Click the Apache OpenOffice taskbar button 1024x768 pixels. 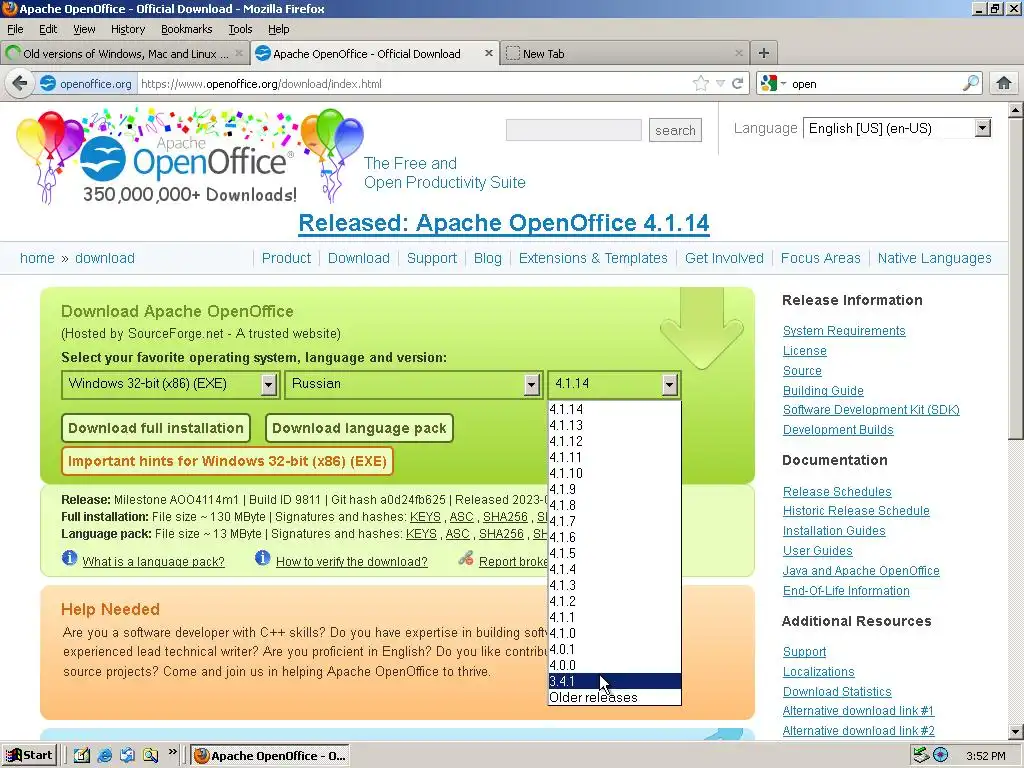coord(270,756)
